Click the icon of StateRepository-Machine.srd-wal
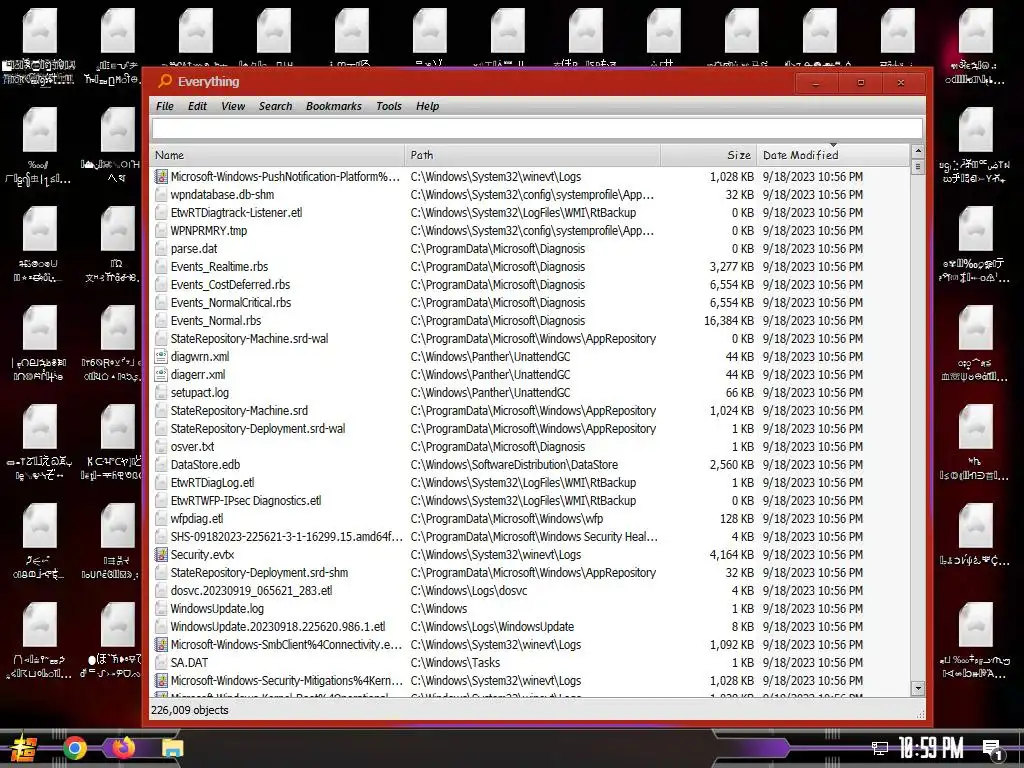1024x768 pixels. pos(161,338)
